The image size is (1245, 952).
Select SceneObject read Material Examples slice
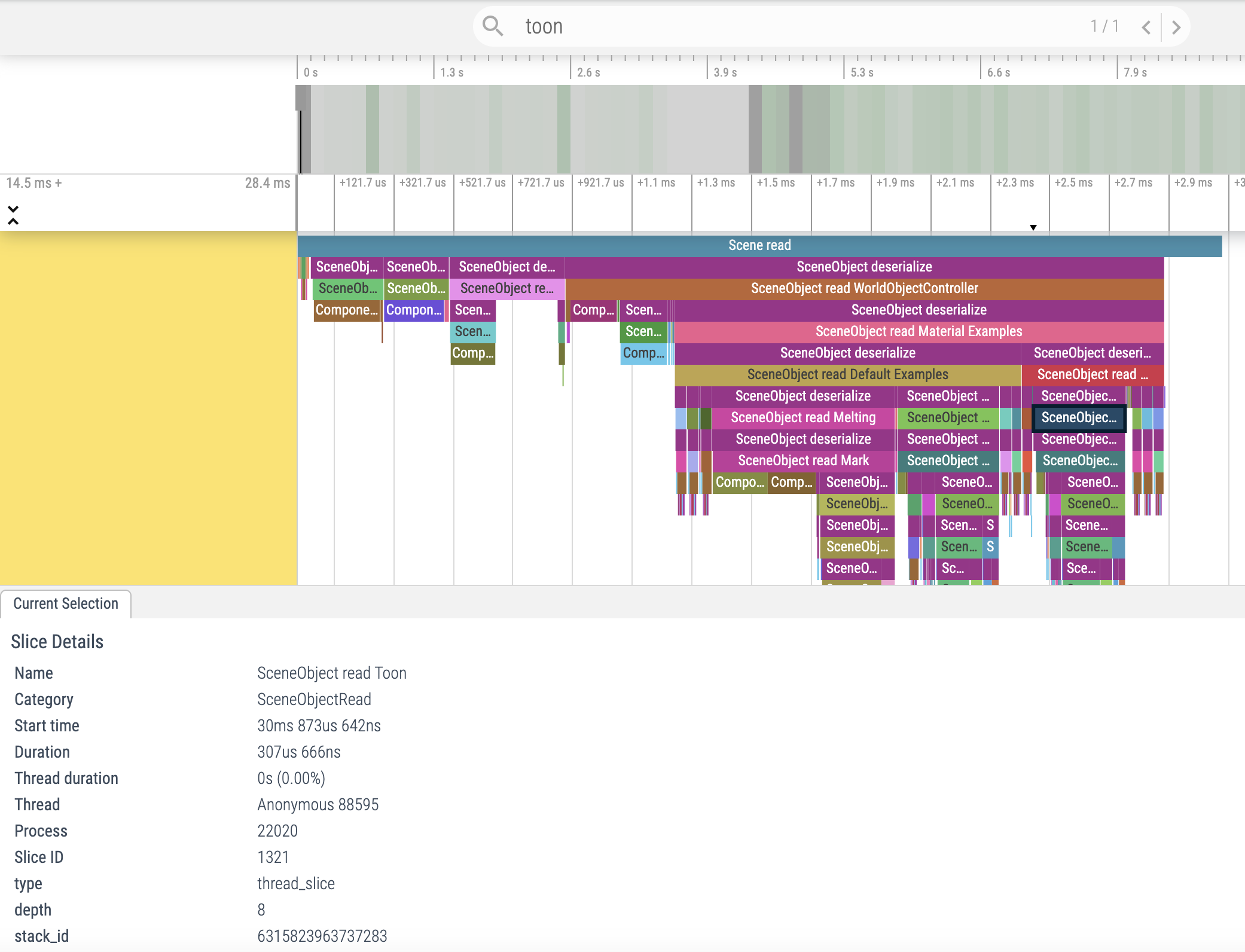[919, 331]
